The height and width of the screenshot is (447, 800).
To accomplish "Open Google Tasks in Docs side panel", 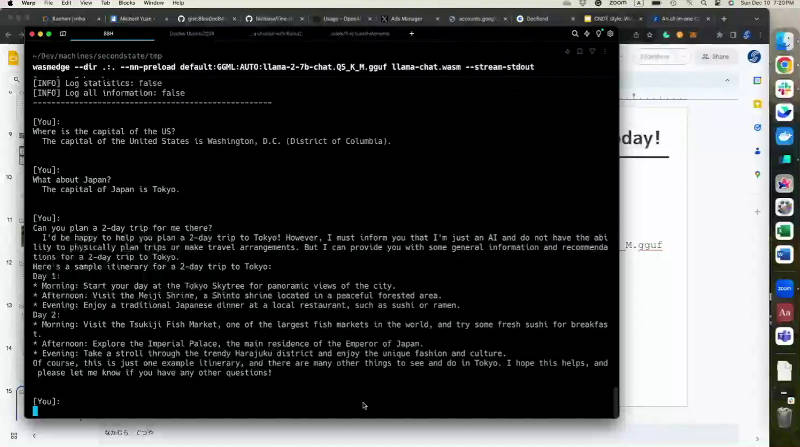I will point(758,128).
